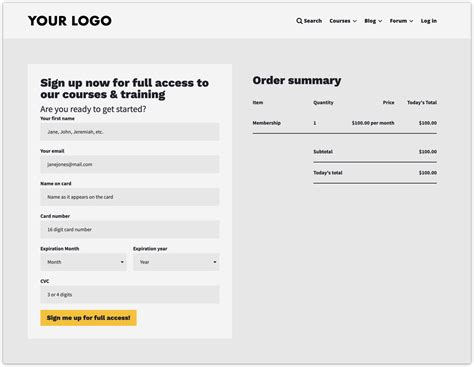This screenshot has width=474, height=367.
Task: Focus the CVC input field
Action: pos(130,295)
